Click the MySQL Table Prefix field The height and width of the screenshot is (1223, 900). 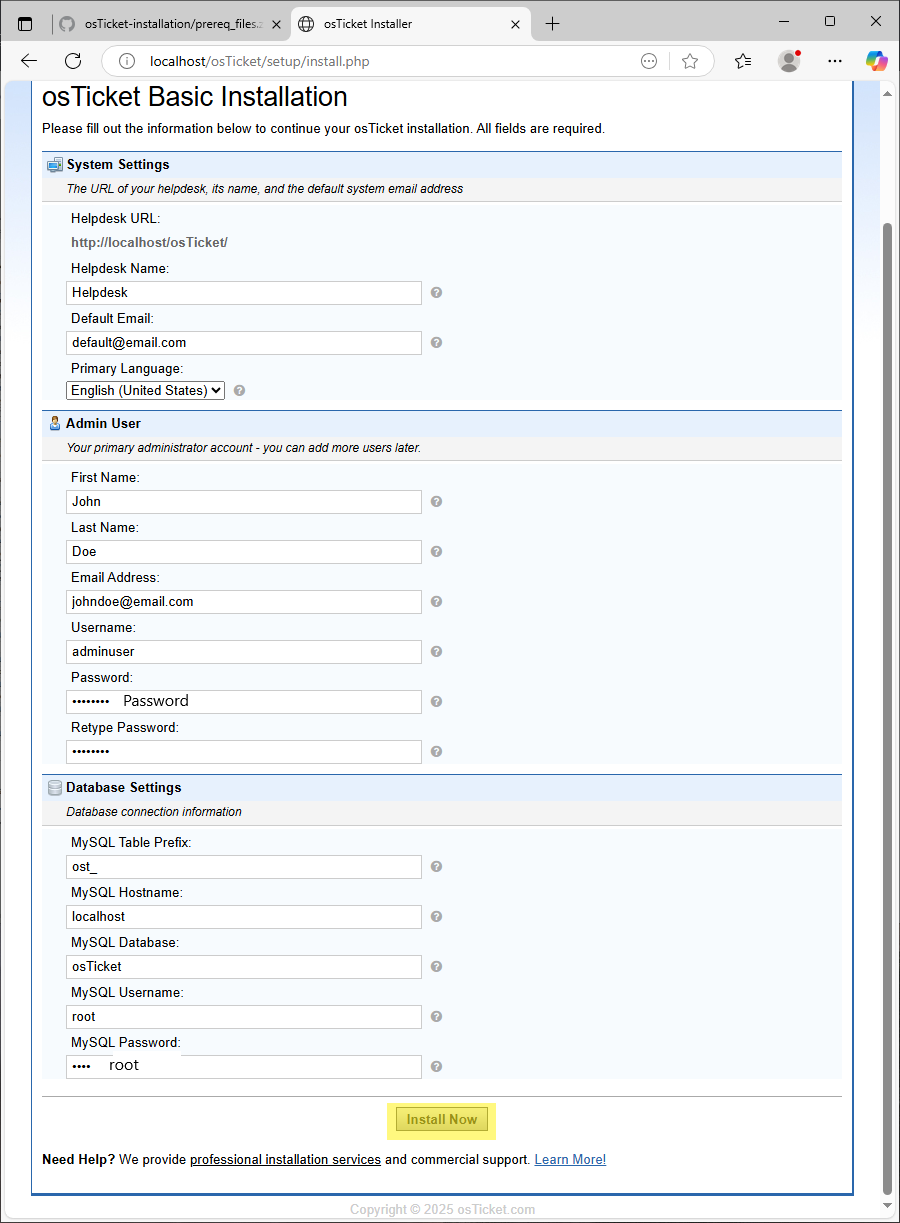244,867
